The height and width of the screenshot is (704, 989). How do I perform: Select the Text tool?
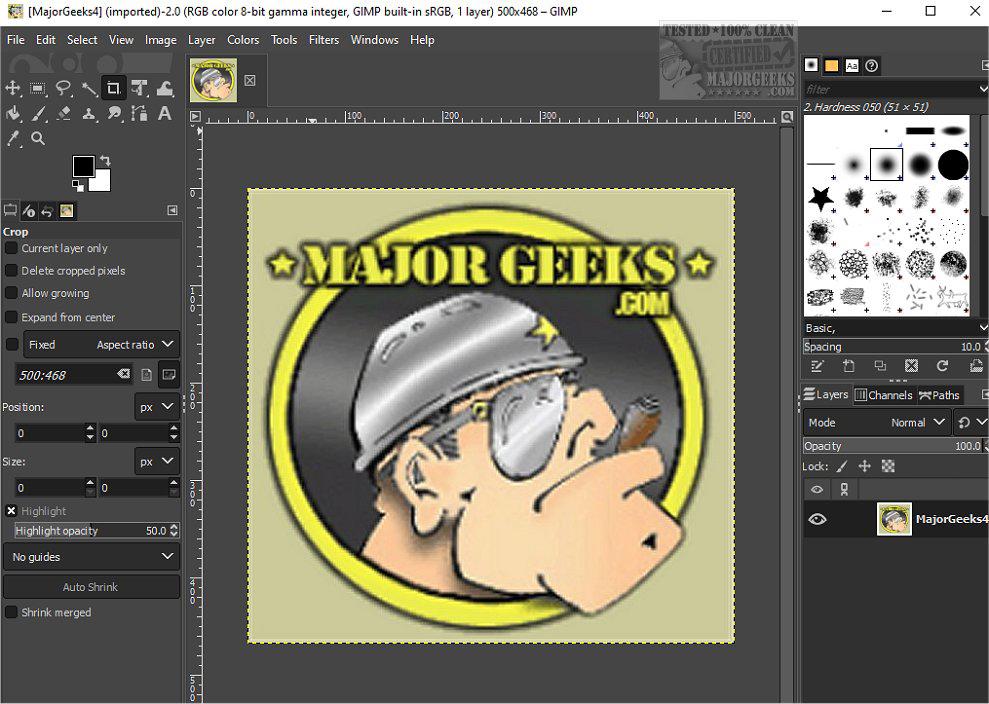(x=164, y=113)
